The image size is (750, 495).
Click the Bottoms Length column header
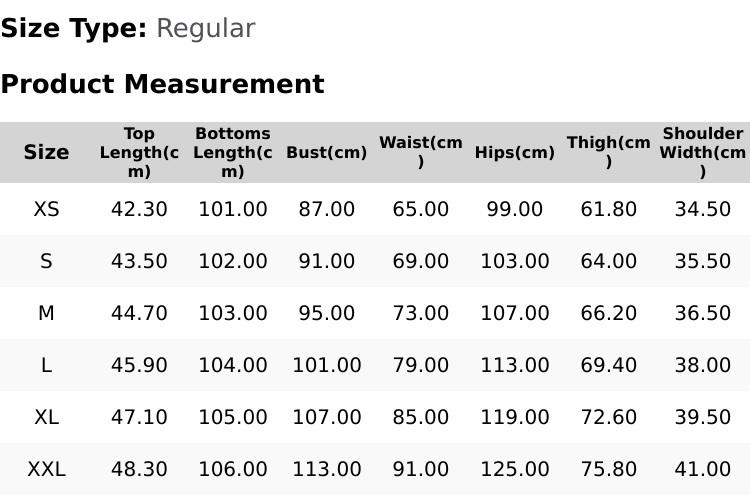[233, 152]
